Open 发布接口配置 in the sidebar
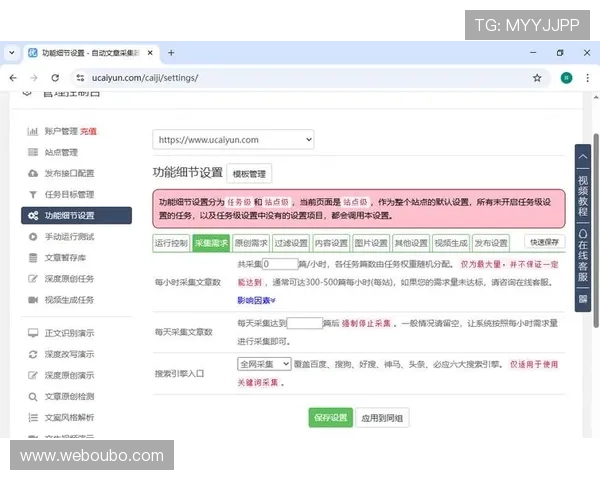Screen dimensions: 600x480 coord(69,173)
